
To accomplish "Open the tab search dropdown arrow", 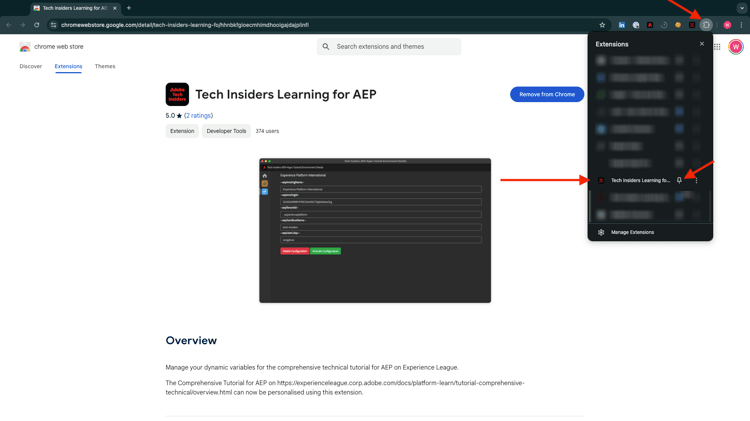I will coord(742,8).
